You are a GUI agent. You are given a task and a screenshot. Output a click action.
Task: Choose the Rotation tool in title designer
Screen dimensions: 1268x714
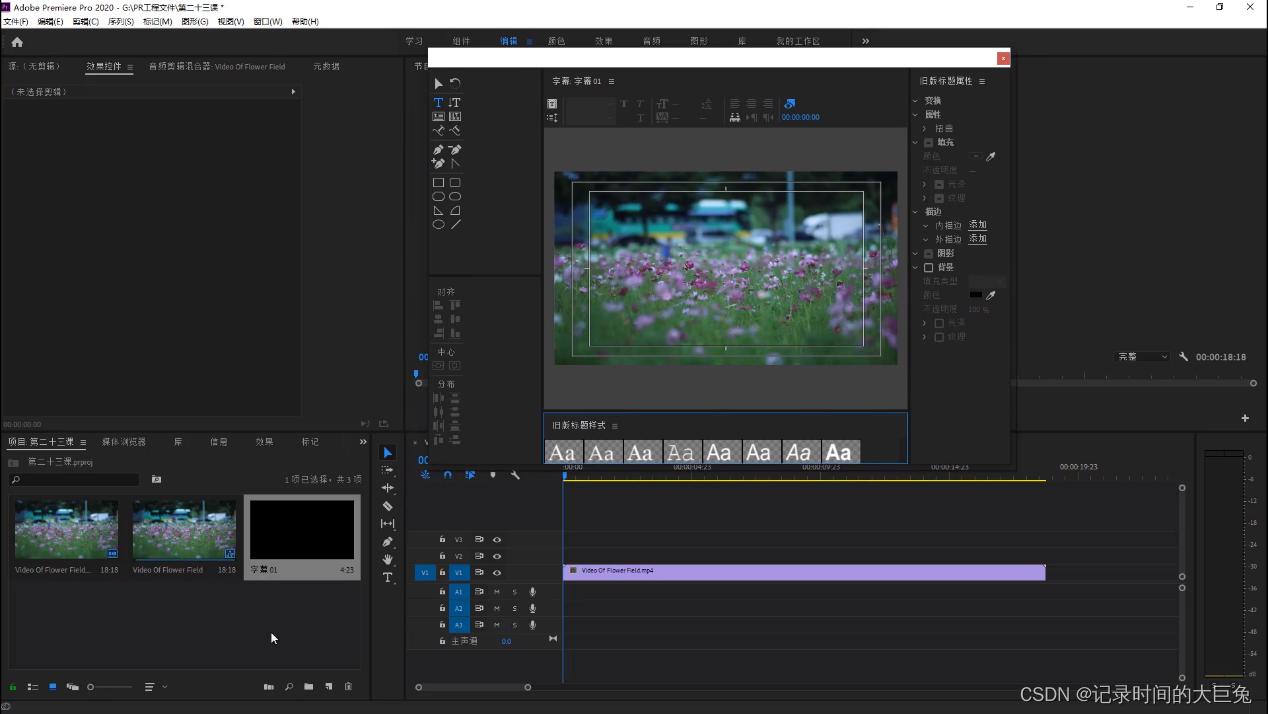coord(455,83)
